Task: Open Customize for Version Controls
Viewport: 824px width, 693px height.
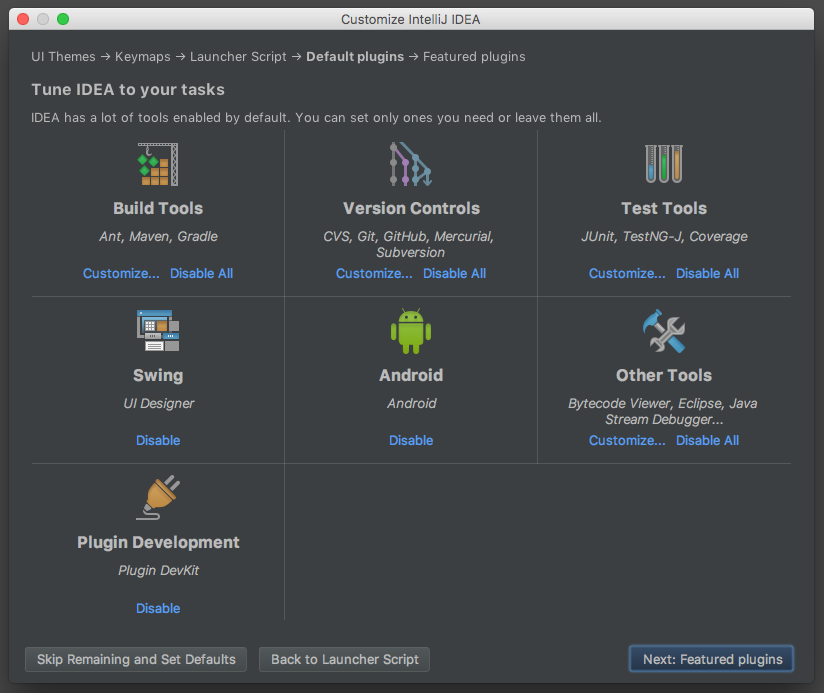Action: click(x=374, y=273)
